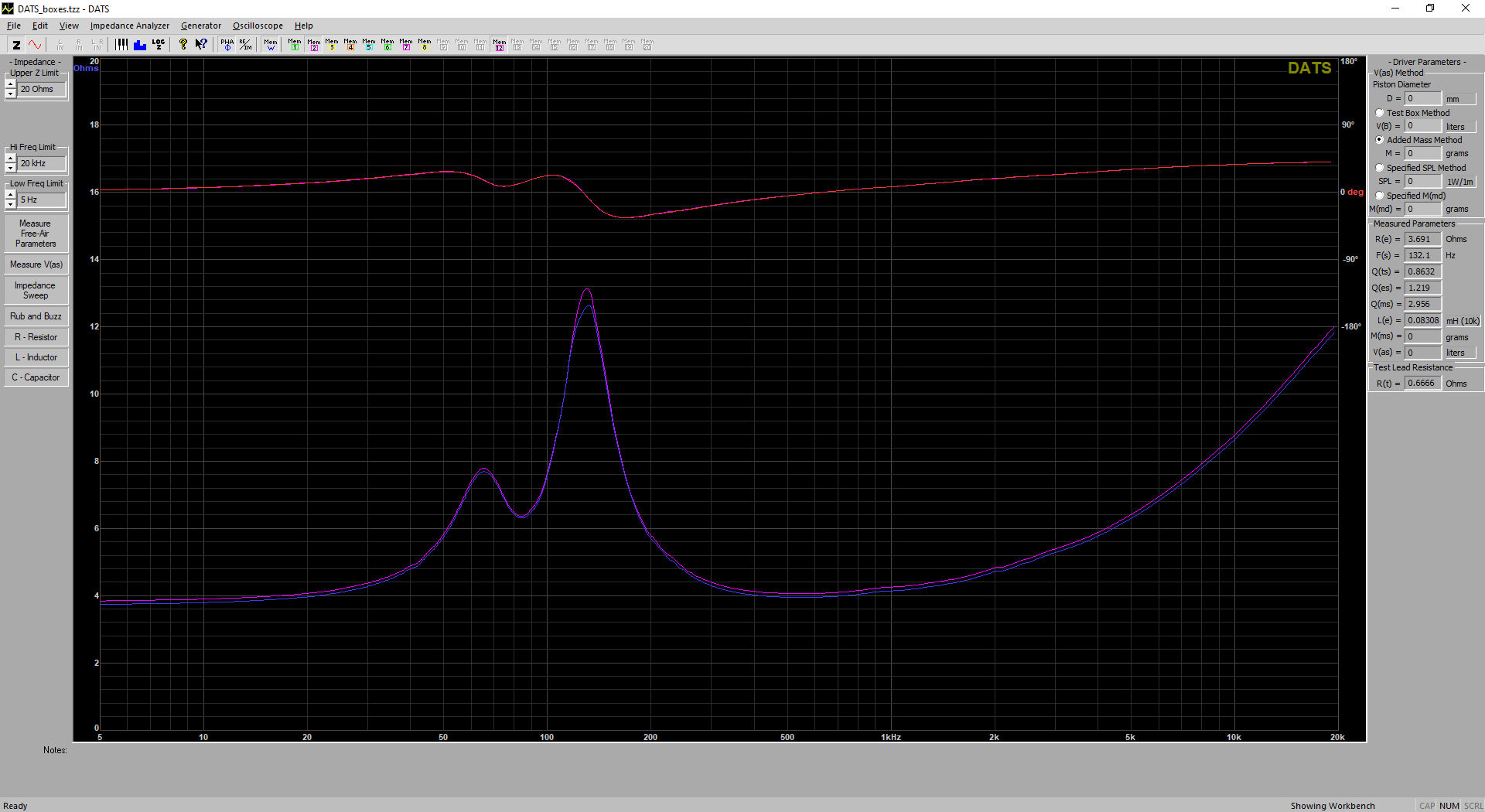The height and width of the screenshot is (812, 1485).
Task: Select Added Mass Method radio button
Action: tap(1380, 140)
